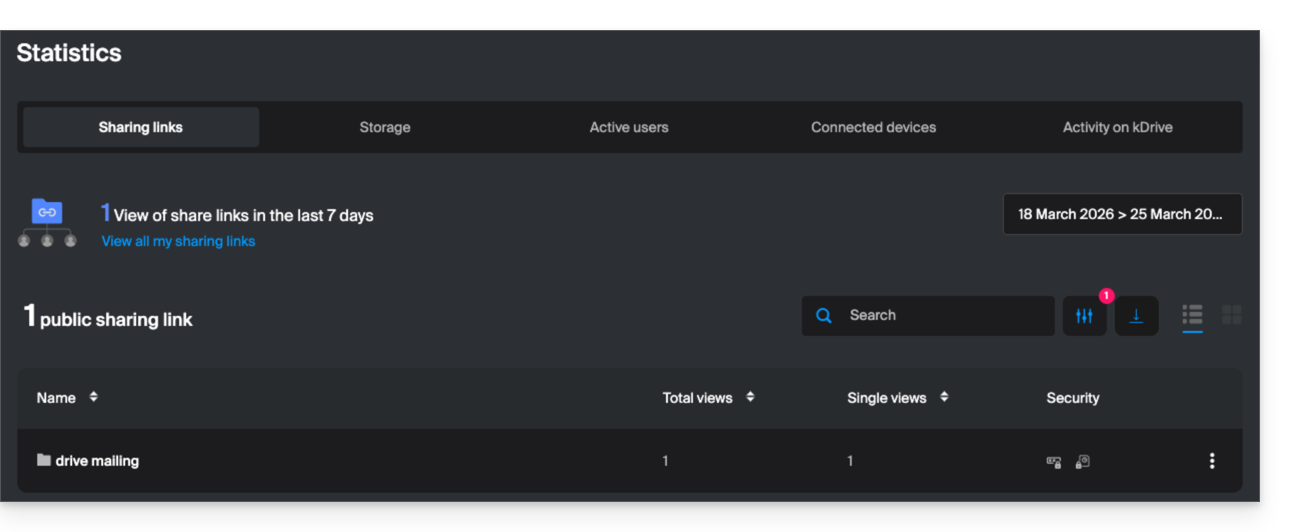Click View all my sharing links
The width and height of the screenshot is (1290, 532).
click(178, 241)
